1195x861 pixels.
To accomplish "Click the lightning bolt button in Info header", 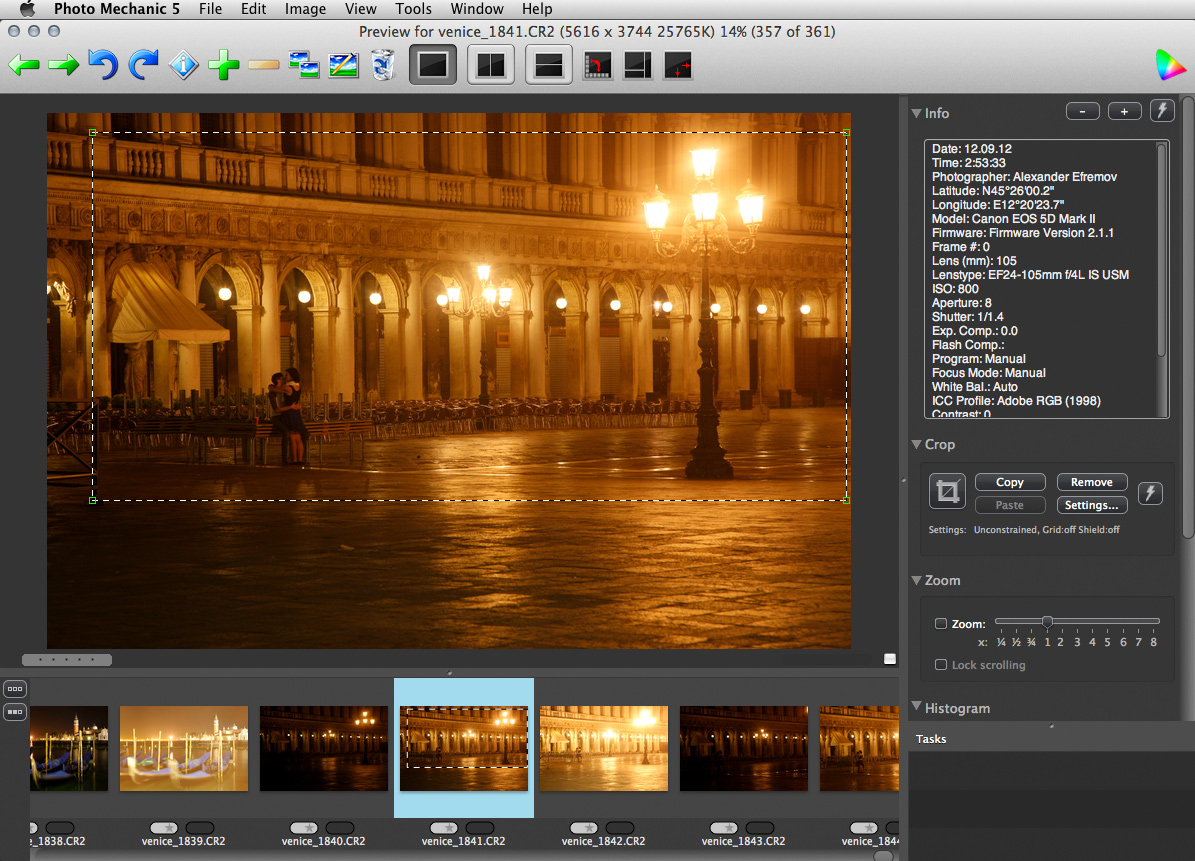I will point(1162,111).
